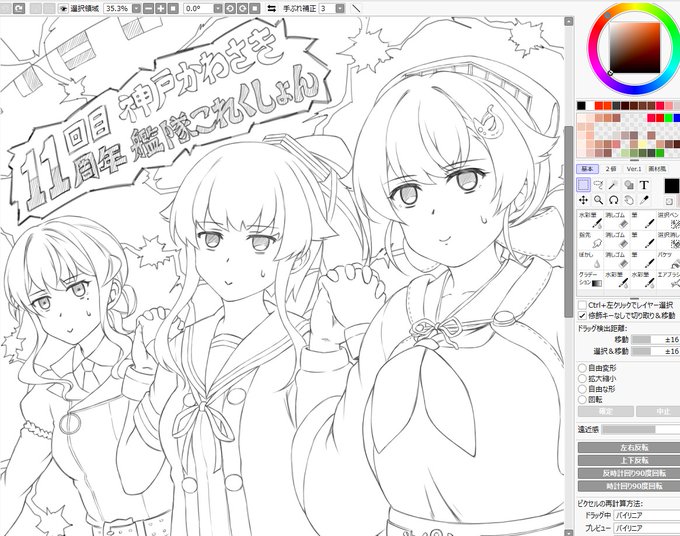Click the canvas vertical scrollbar thumb
Viewport: 680px width, 536px height.
(569, 221)
